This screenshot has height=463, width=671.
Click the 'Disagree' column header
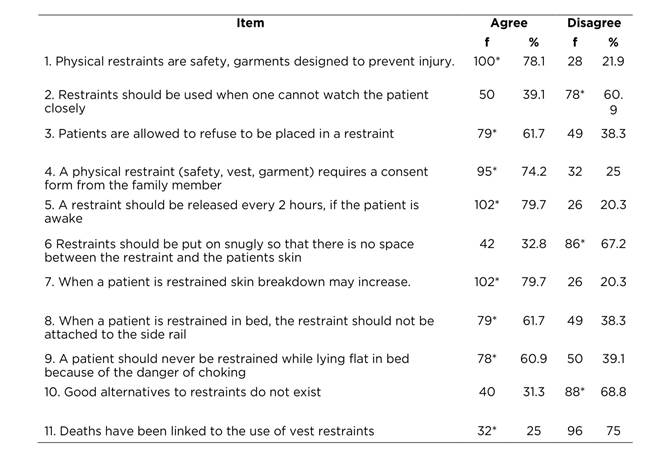coord(594,23)
